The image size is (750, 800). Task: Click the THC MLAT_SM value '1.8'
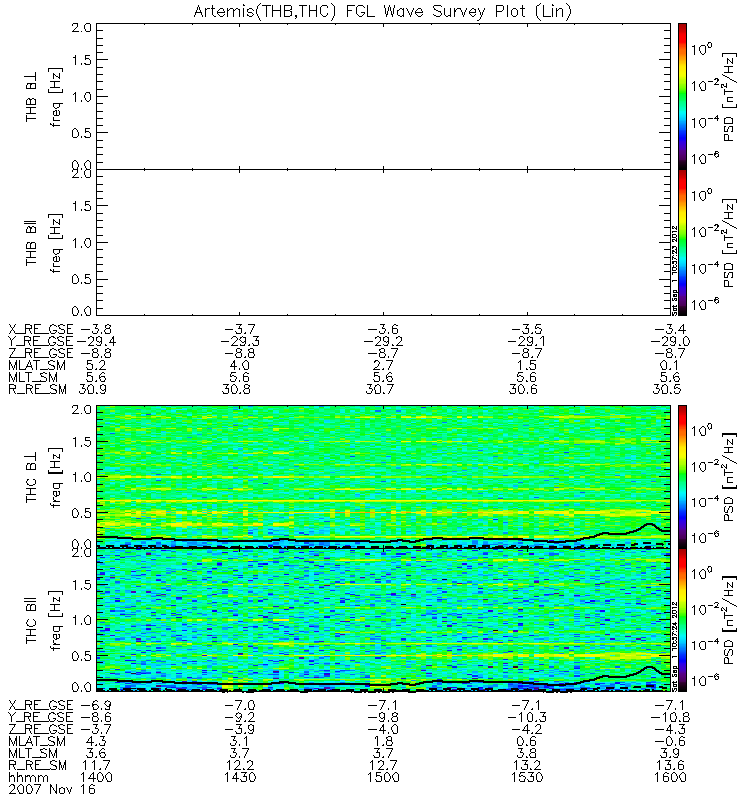[x=383, y=741]
